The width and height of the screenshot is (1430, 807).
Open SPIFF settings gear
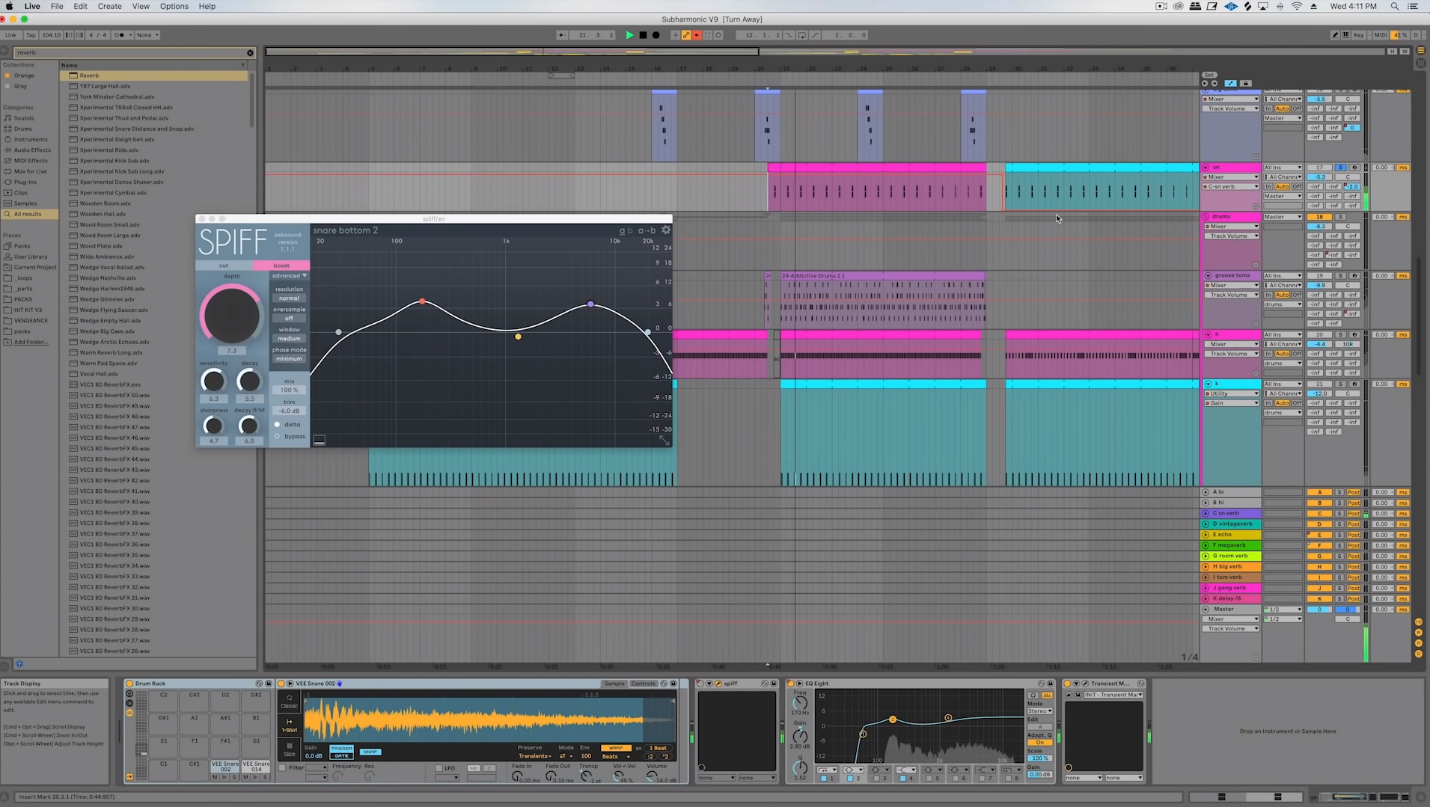point(666,230)
